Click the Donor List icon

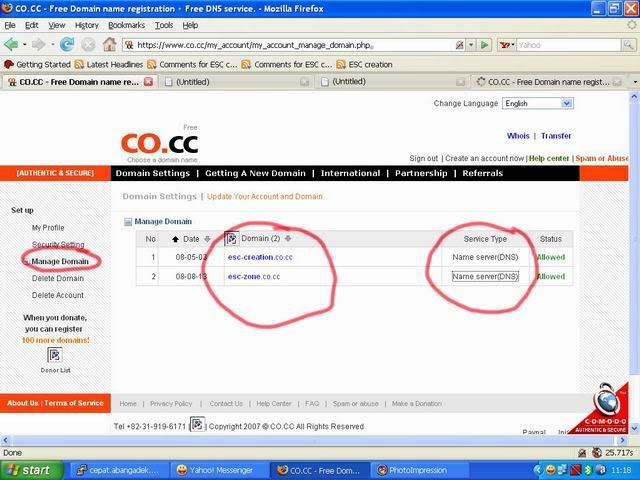[55, 355]
